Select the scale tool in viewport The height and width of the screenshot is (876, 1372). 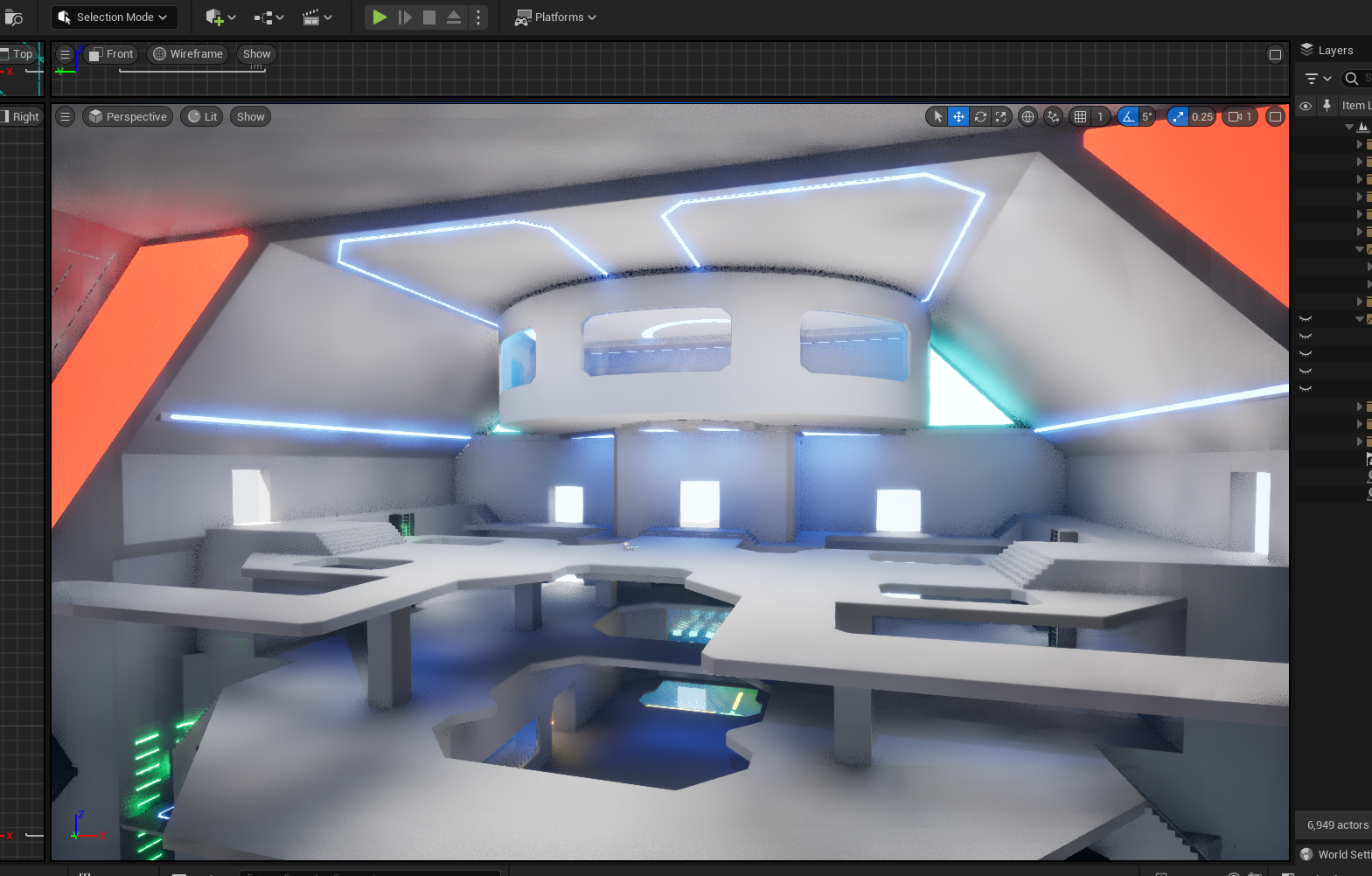(1001, 117)
